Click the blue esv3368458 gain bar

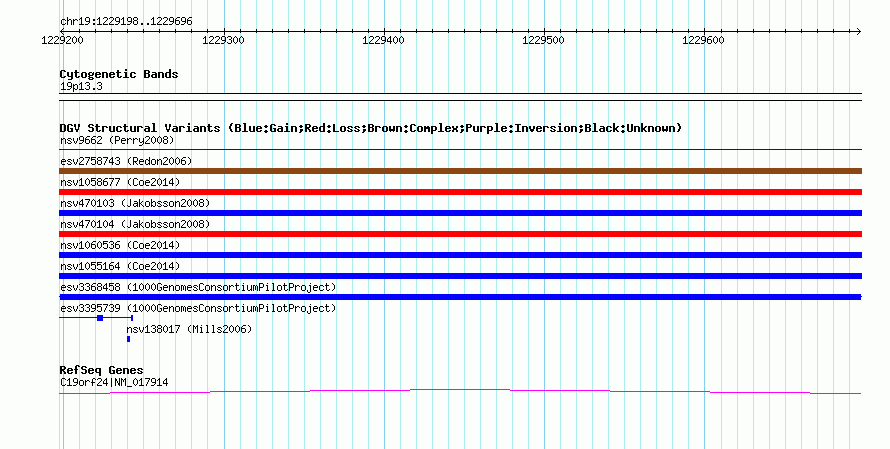(460, 297)
